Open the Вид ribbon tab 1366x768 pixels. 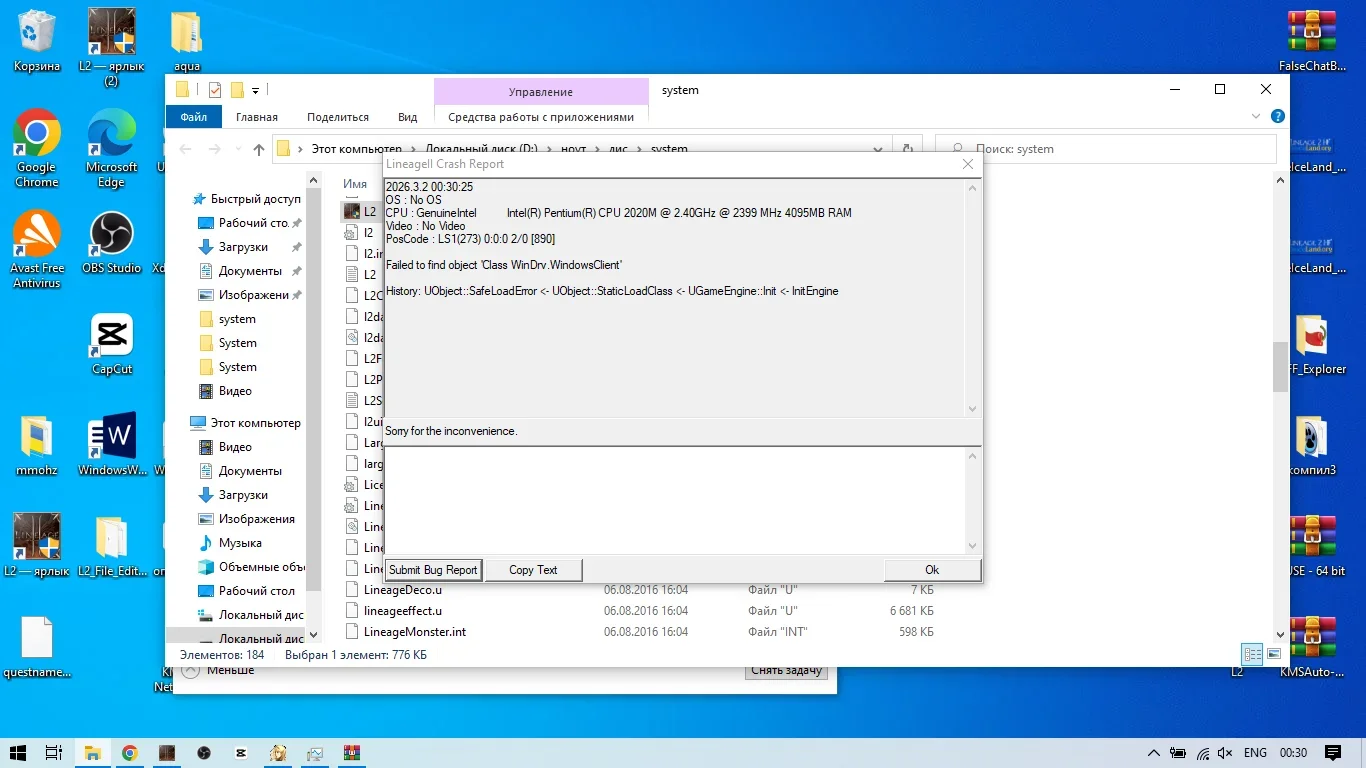point(408,117)
